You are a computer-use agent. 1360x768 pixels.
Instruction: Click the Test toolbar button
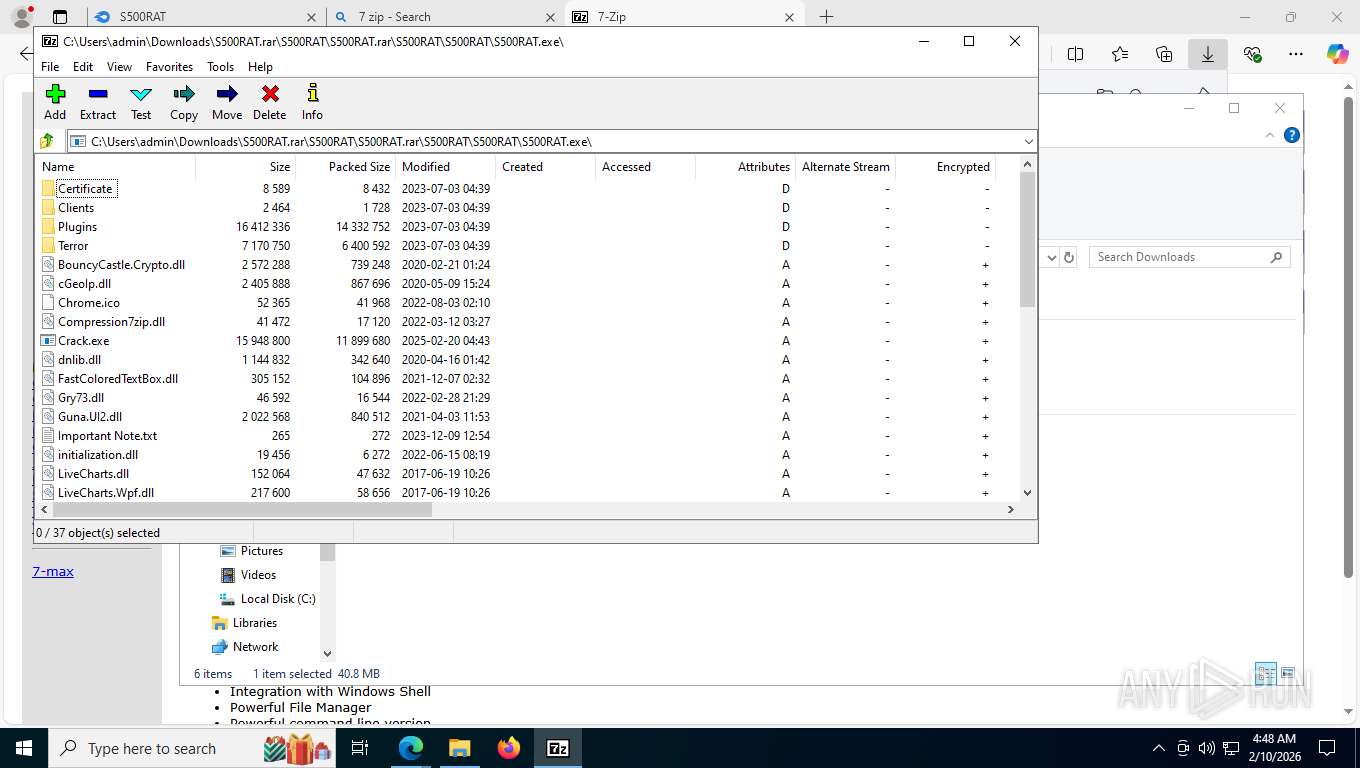click(141, 102)
